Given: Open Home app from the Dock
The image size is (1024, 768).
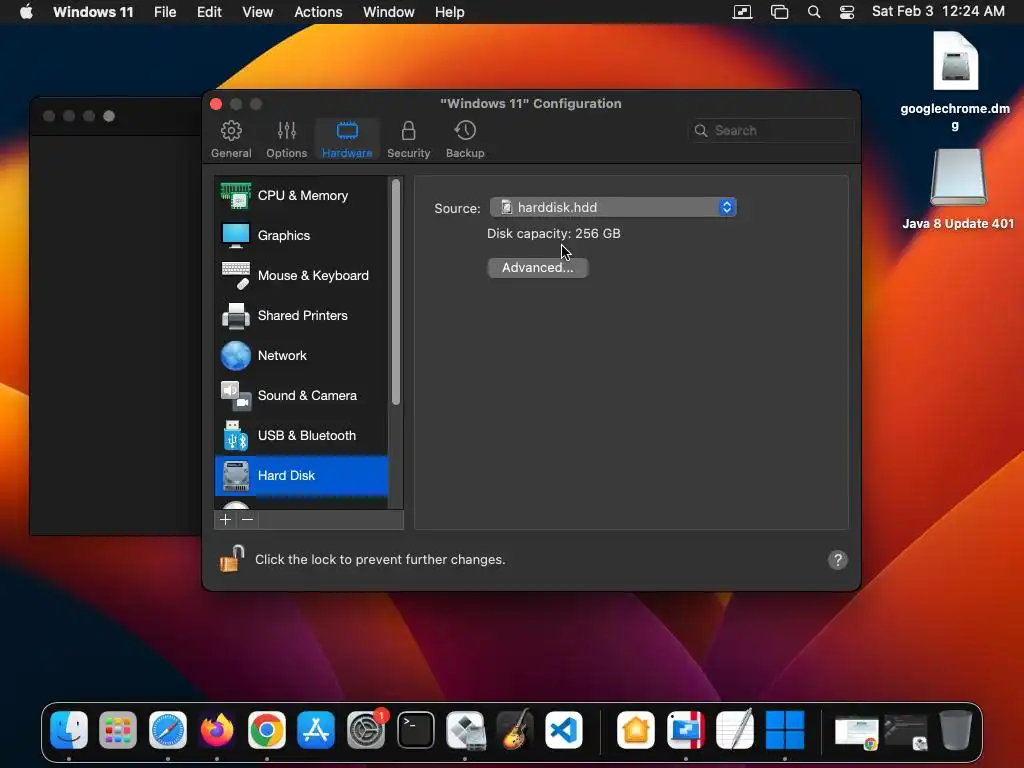Looking at the screenshot, I should pos(636,729).
